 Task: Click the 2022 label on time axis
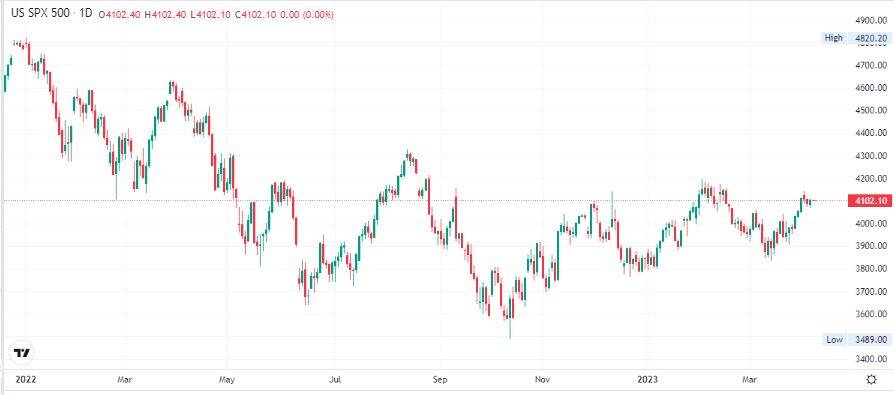click(25, 379)
